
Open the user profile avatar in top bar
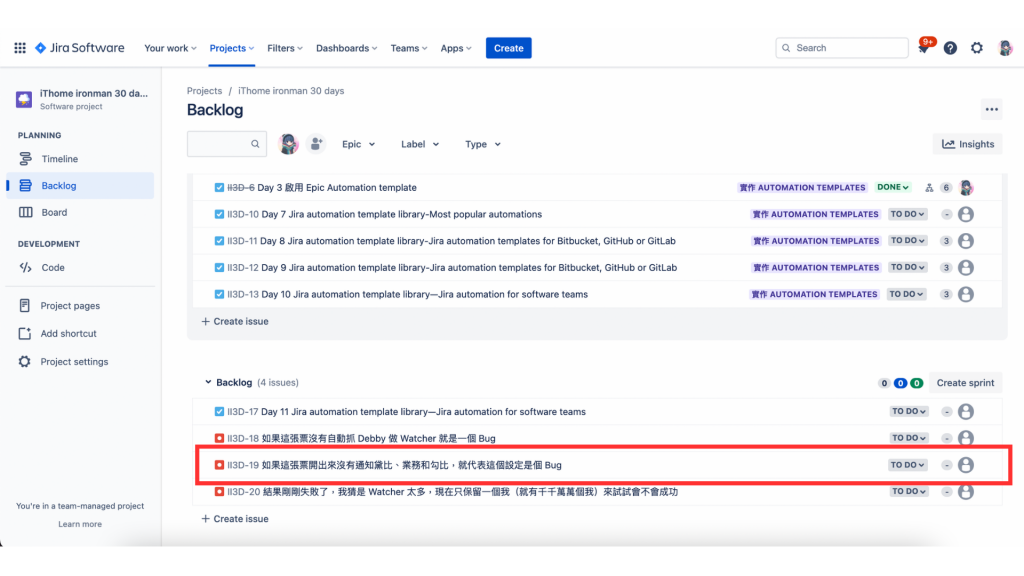coord(1006,48)
